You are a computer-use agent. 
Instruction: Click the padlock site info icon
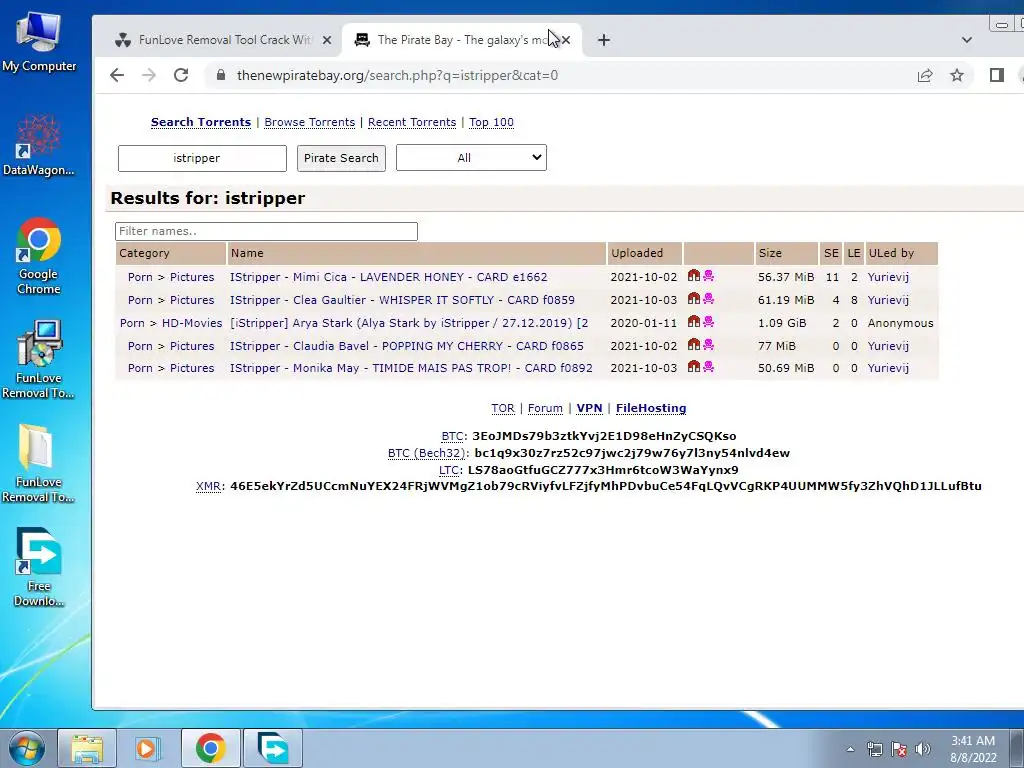[221, 75]
